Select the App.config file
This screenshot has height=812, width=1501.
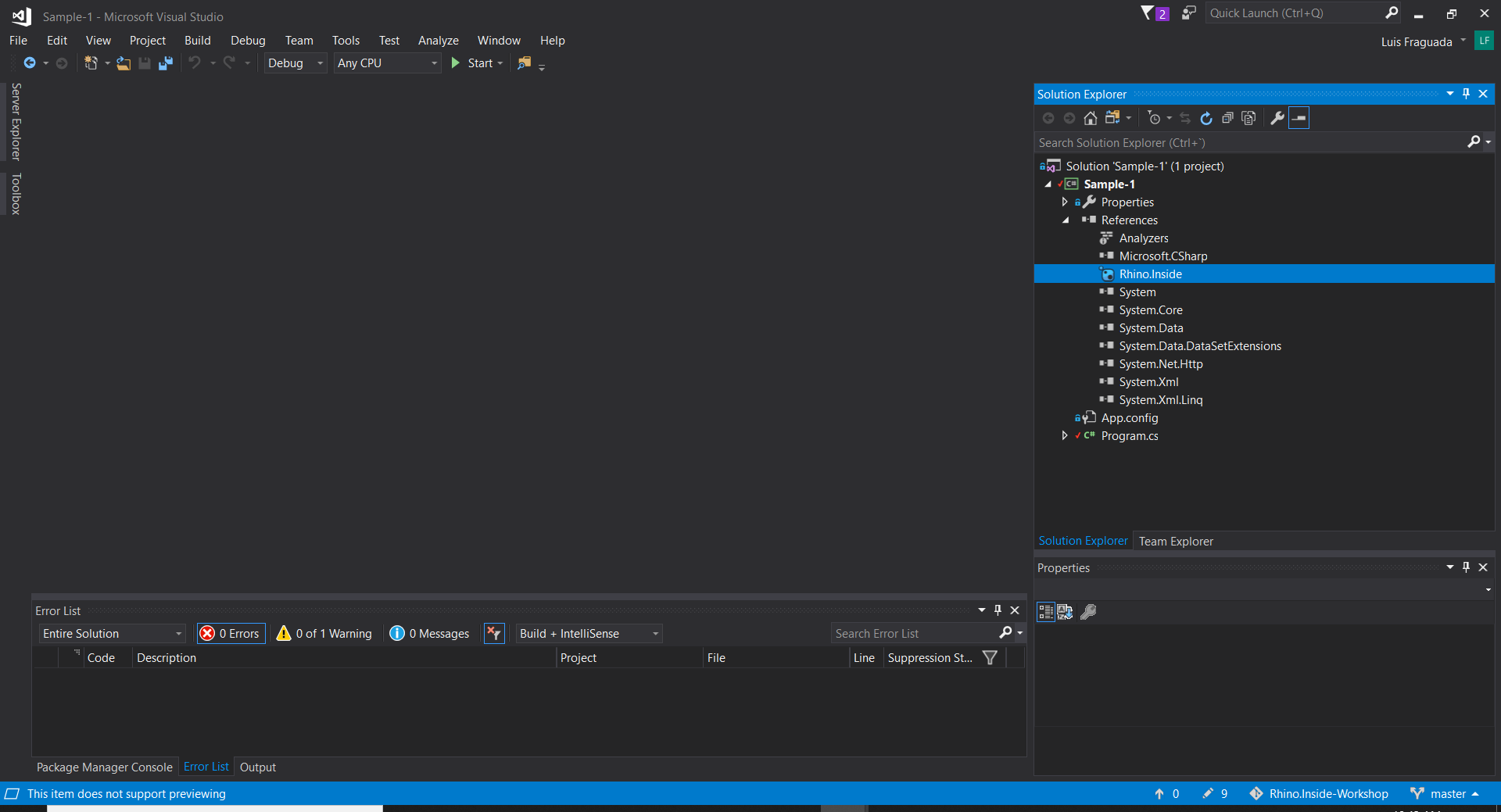(x=1130, y=418)
